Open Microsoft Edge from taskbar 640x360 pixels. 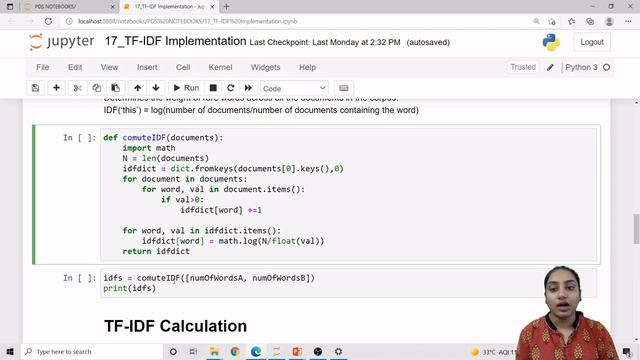click(256, 351)
